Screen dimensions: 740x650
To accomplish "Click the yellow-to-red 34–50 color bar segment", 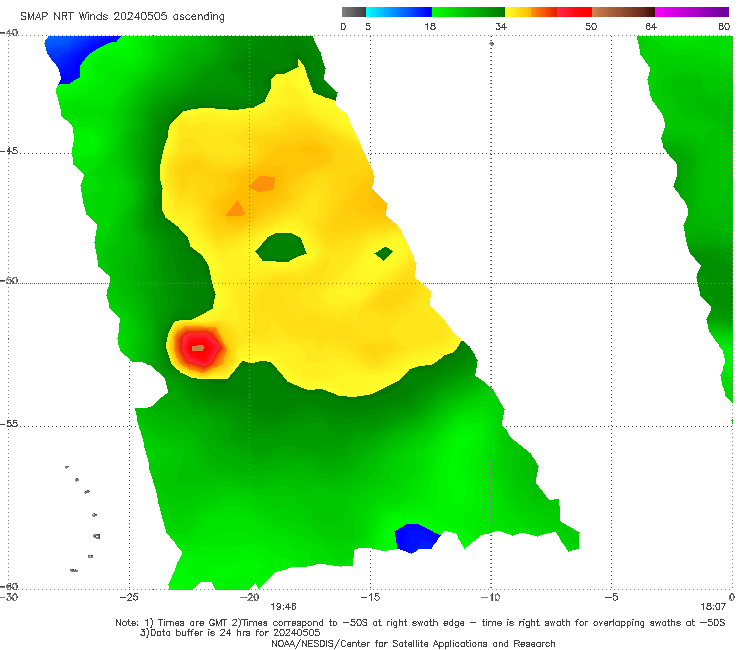I will coord(548,12).
